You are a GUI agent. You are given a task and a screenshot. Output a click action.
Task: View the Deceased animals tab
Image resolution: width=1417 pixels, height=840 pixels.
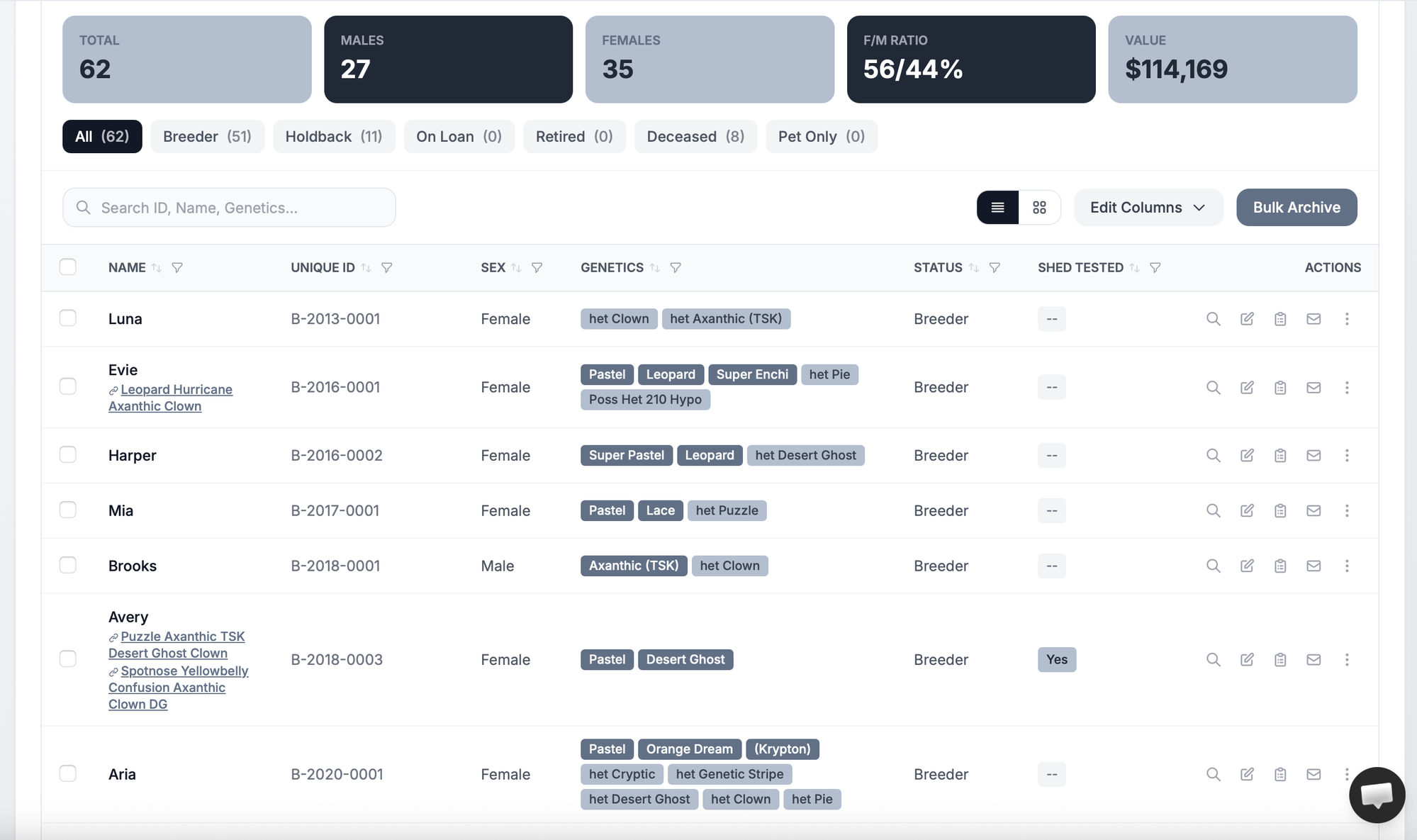point(695,136)
